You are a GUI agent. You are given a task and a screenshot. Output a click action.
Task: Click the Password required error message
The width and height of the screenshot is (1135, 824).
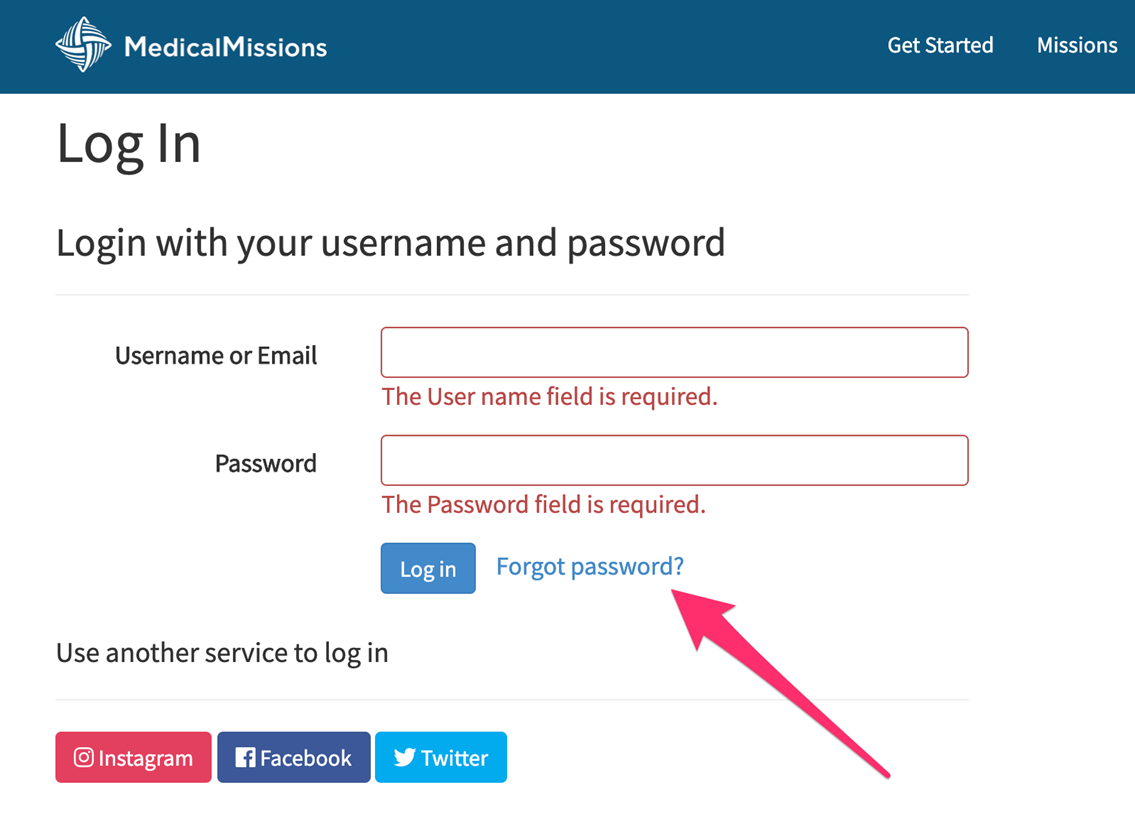[544, 505]
